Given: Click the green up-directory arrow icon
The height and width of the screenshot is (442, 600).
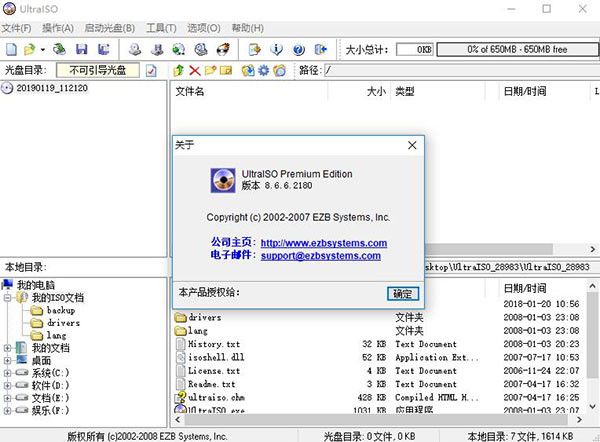Looking at the screenshot, I should click(178, 70).
